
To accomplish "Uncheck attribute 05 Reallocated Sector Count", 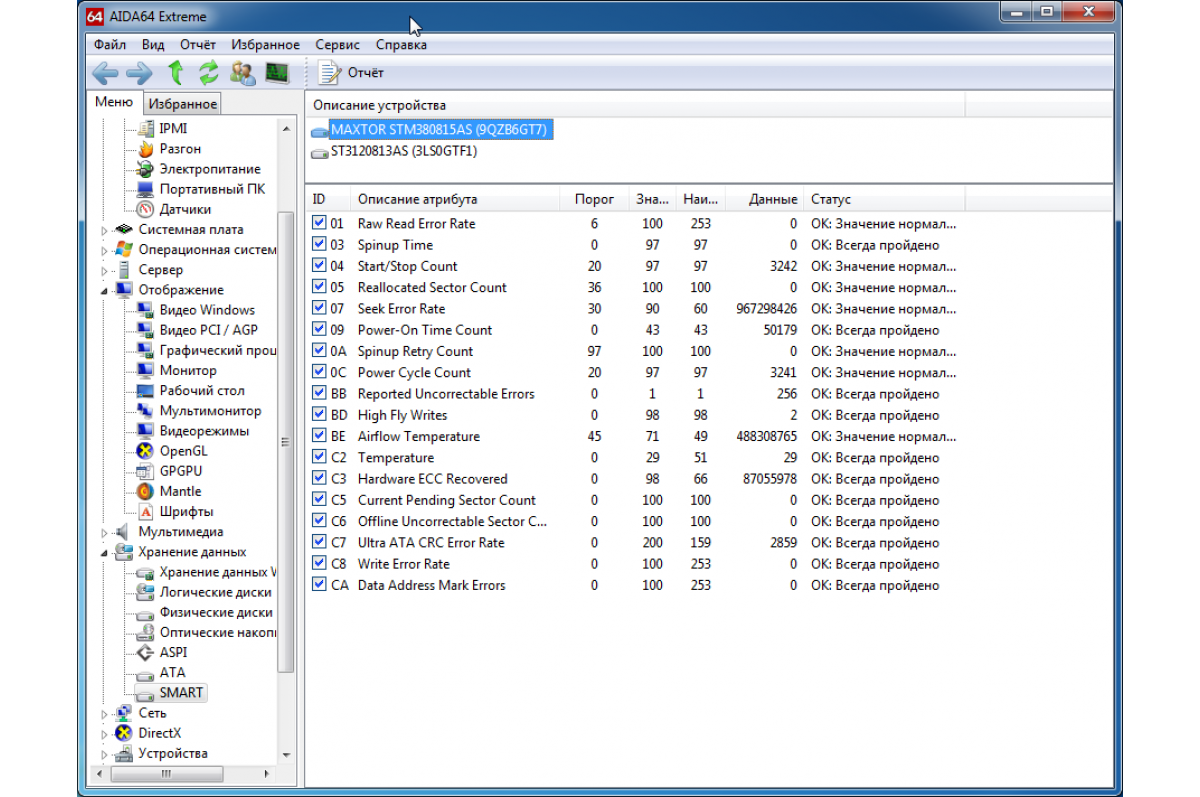I will tap(319, 287).
